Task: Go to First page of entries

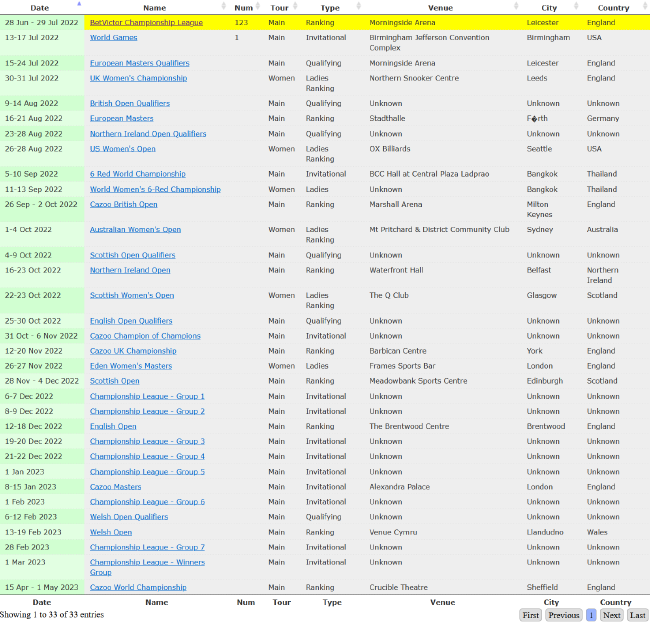Action: tap(531, 615)
